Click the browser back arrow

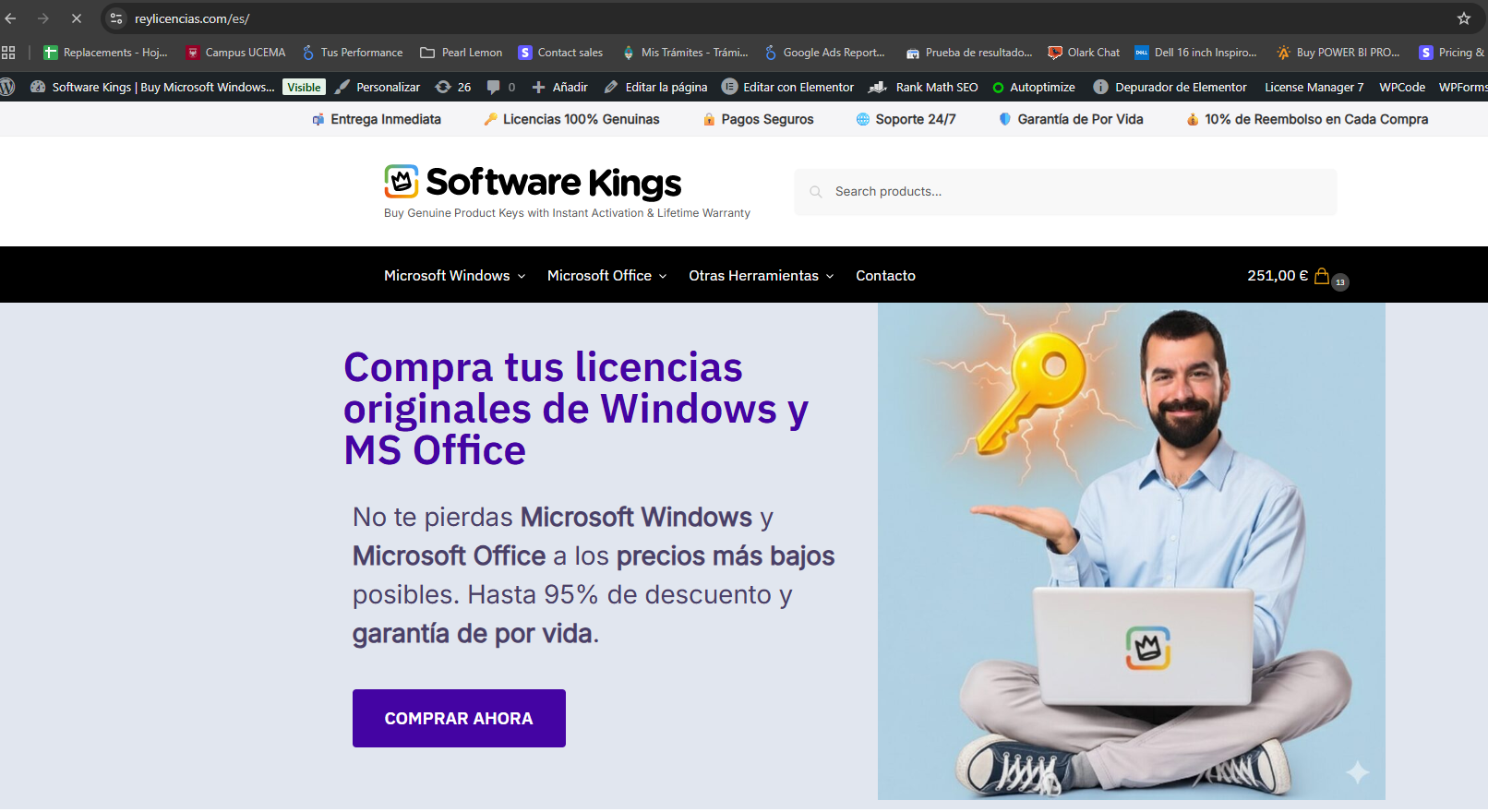pyautogui.click(x=11, y=18)
